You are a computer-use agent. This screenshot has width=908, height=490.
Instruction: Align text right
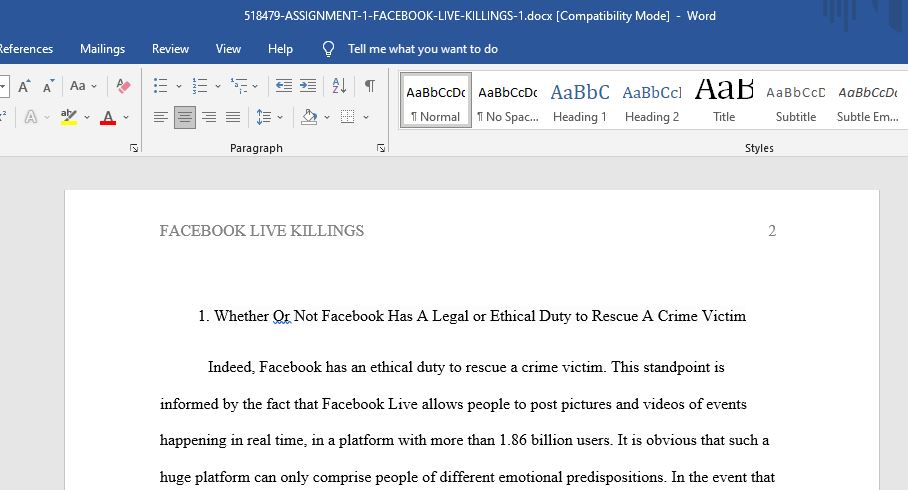(208, 118)
